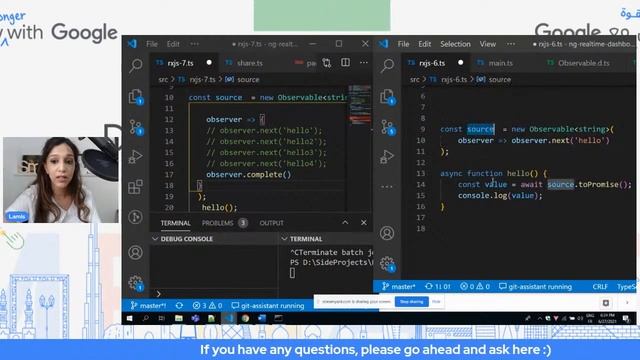The image size is (640, 360).
Task: Open Explorer in right VS Code window
Action: (387, 97)
